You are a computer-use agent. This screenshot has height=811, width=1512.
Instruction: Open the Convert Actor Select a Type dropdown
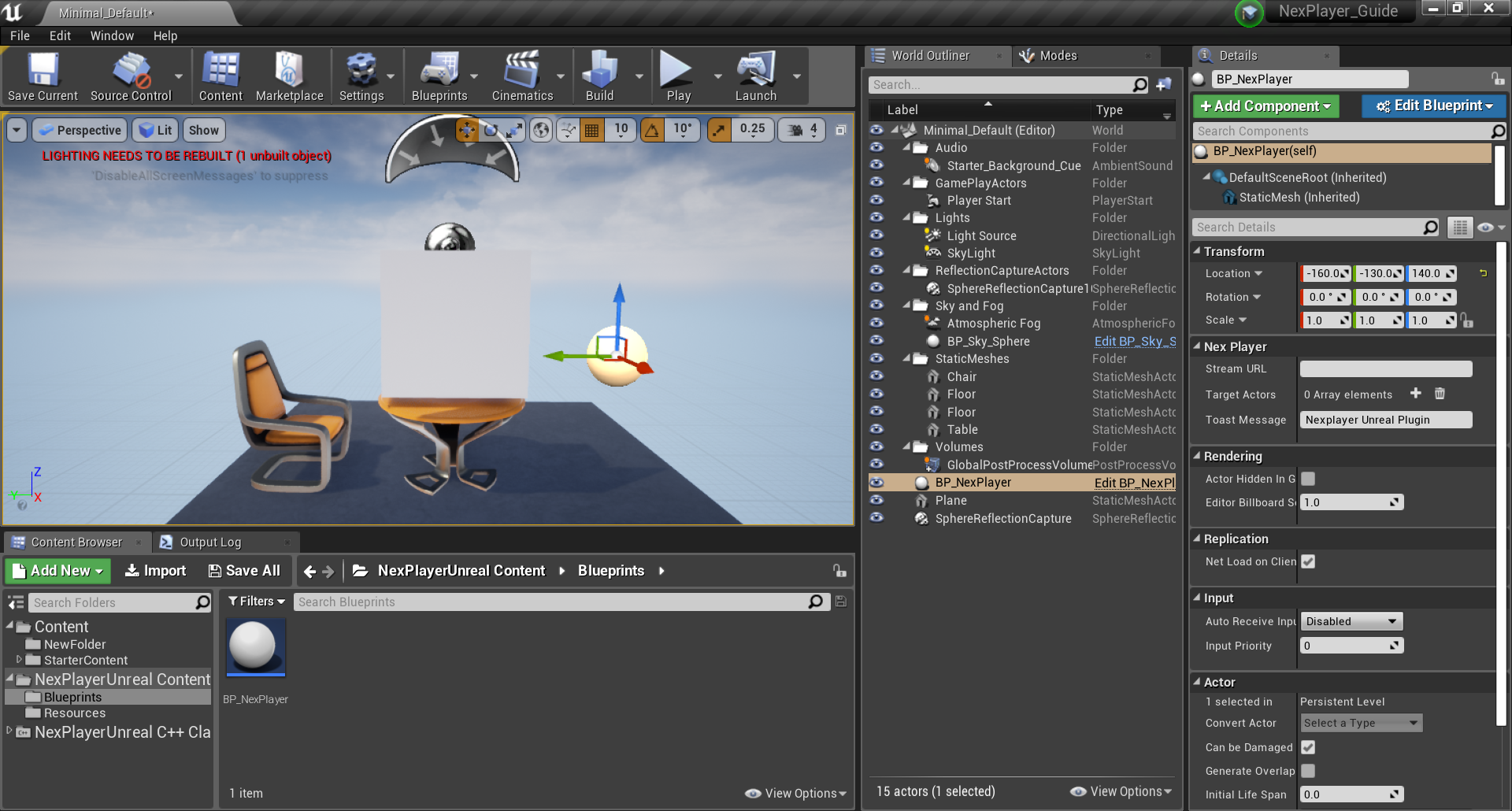click(1361, 723)
